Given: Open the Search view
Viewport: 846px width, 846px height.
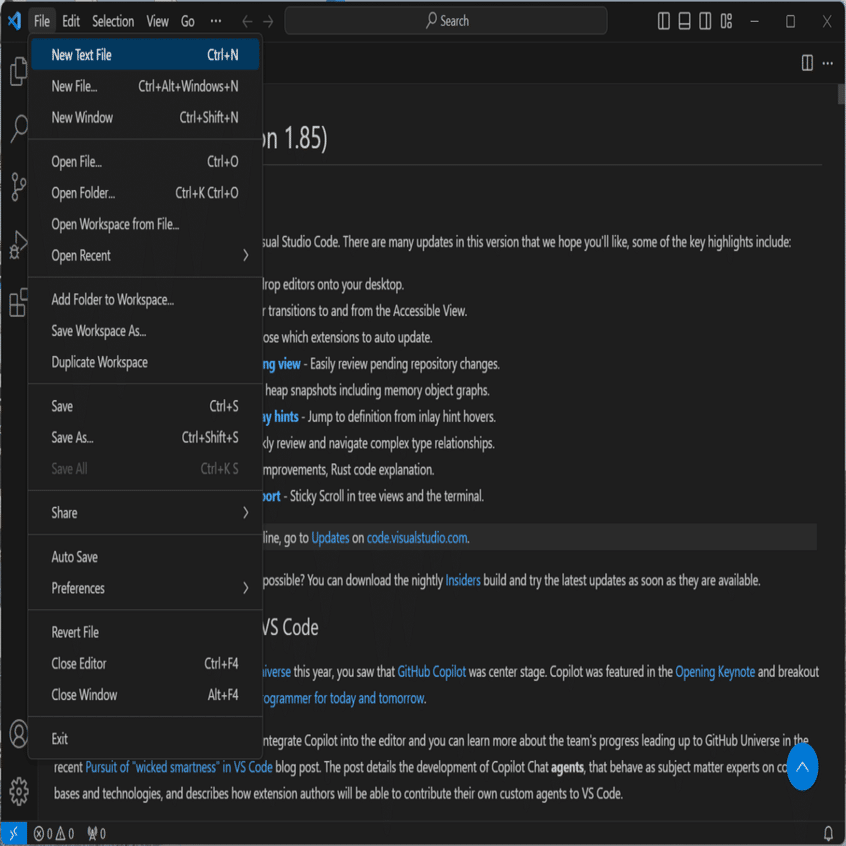Looking at the screenshot, I should click(16, 129).
